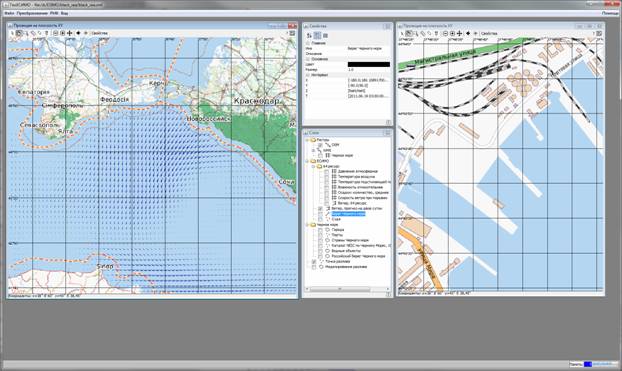Image resolution: width=622 pixels, height=371 pixels.
Task: Click the black color swatch in properties panel
Action: pos(369,64)
